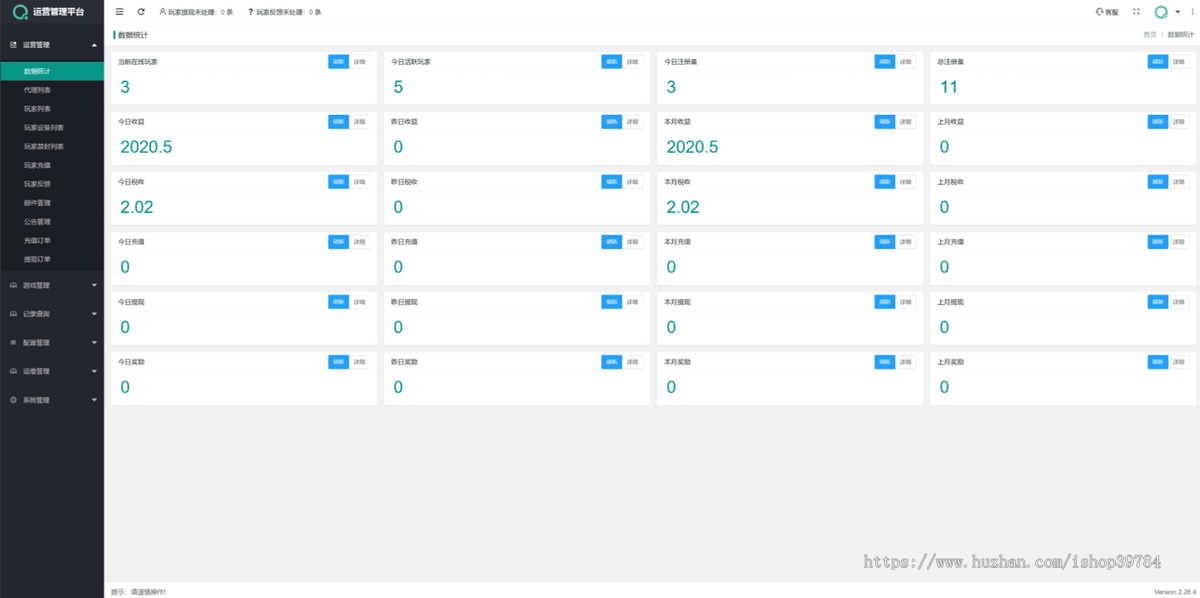The width and height of the screenshot is (1200, 598).
Task: Refresh the 今日税收 card
Action: pos(339,182)
